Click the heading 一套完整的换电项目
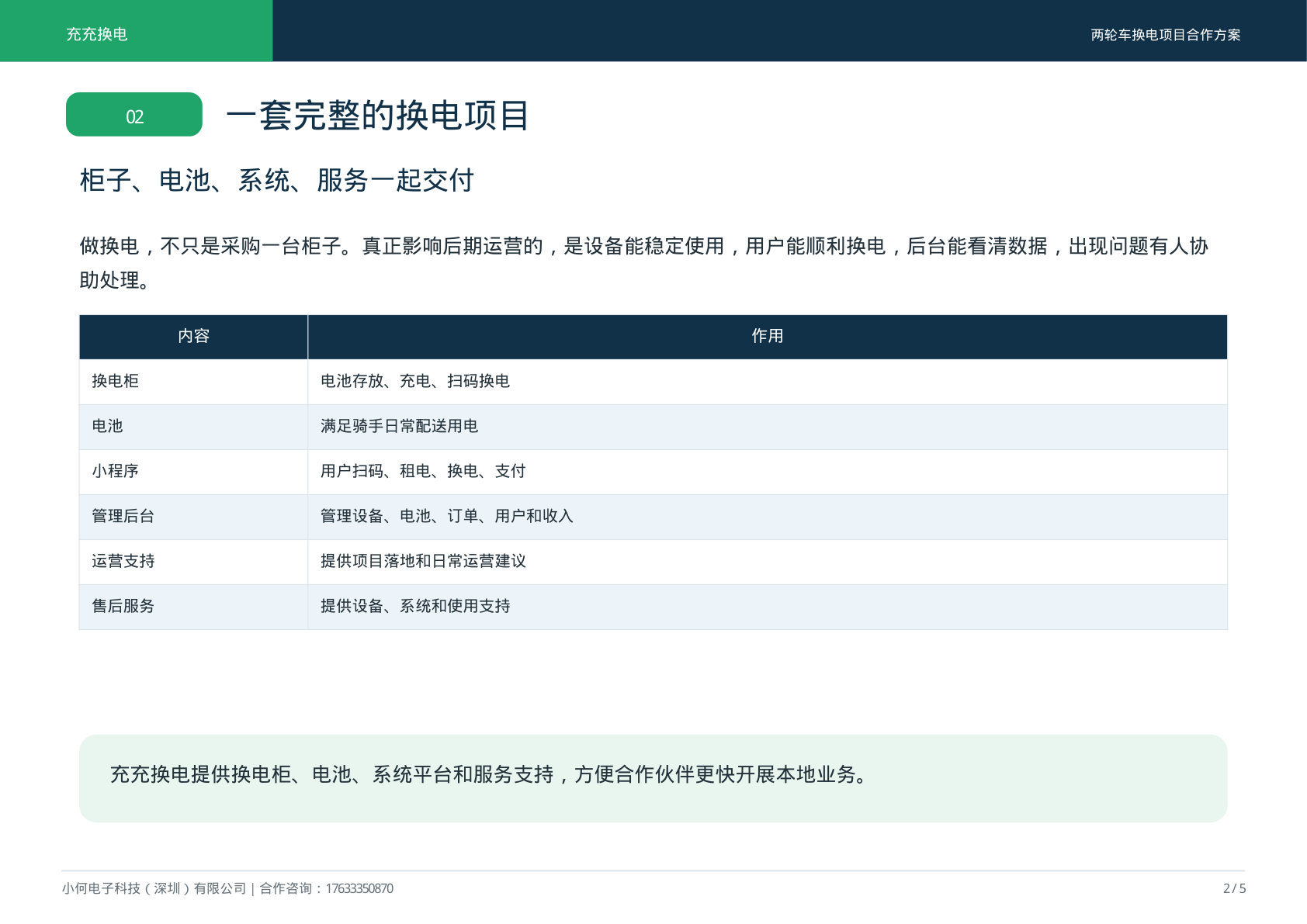Screen dimensions: 1307x924 coord(377,116)
